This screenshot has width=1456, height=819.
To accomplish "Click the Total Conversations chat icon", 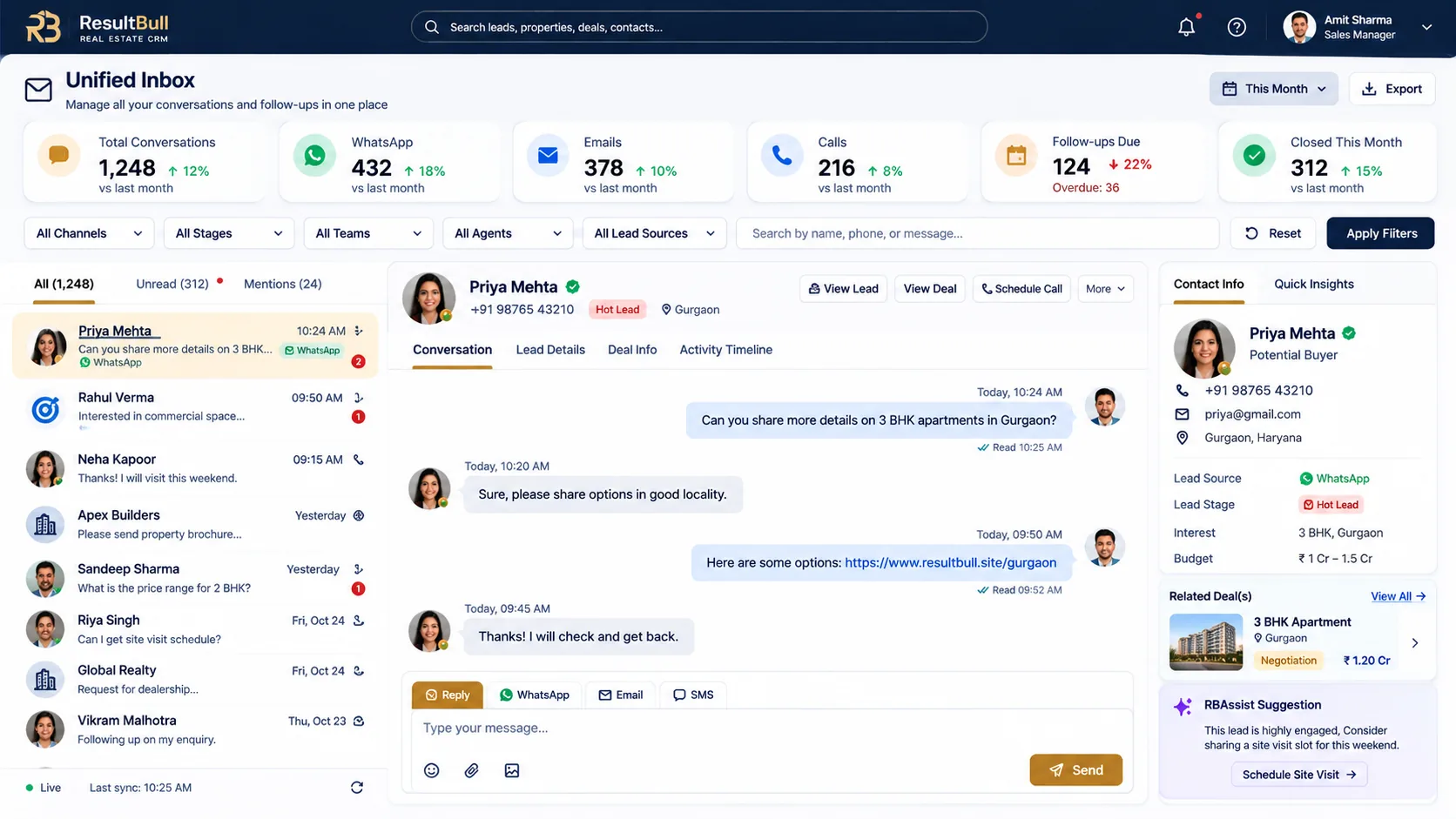I will click(x=59, y=156).
